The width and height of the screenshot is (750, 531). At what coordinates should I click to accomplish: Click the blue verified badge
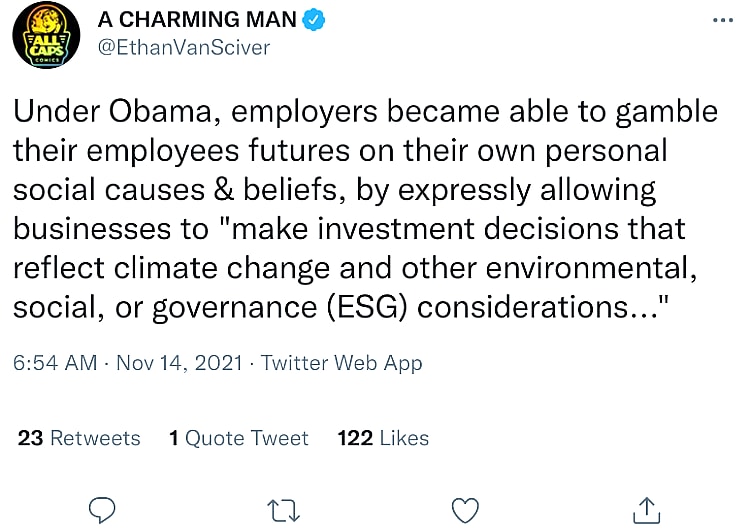pyautogui.click(x=315, y=19)
